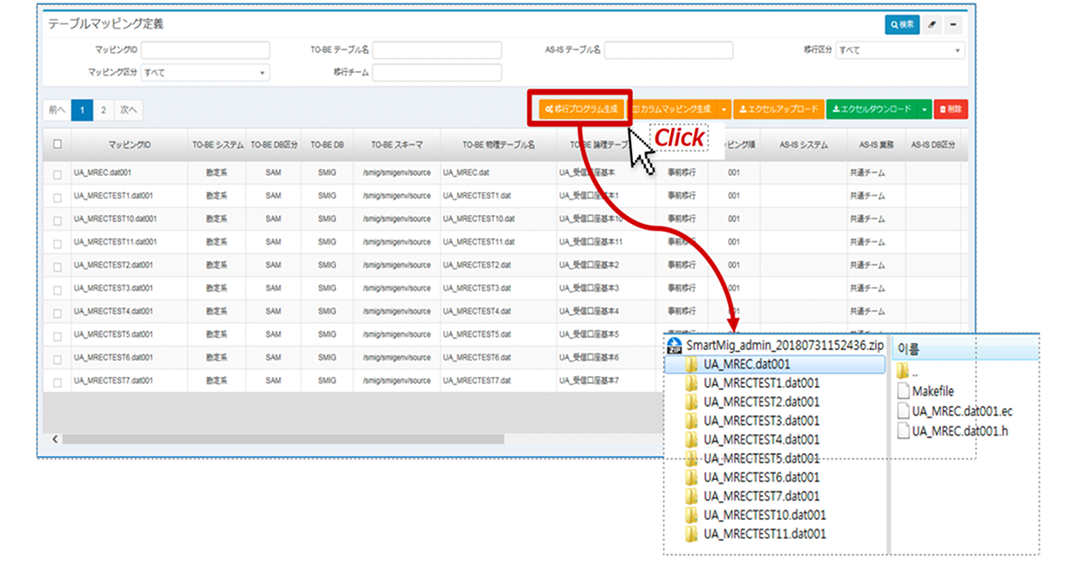Go to page 2 of results

103,108
